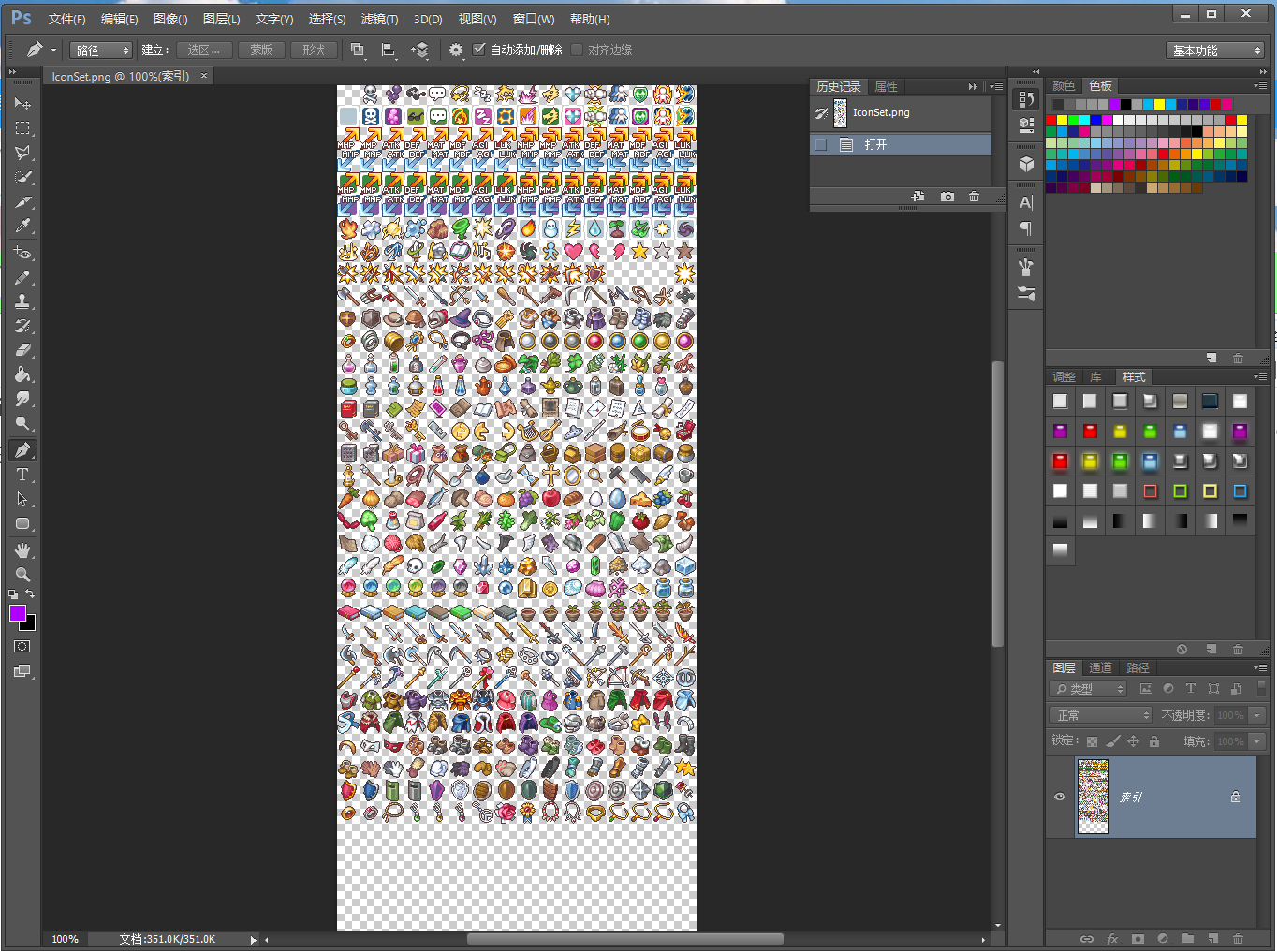Image resolution: width=1277 pixels, height=952 pixels.
Task: Select the Type tool in toolbar
Action: [22, 475]
